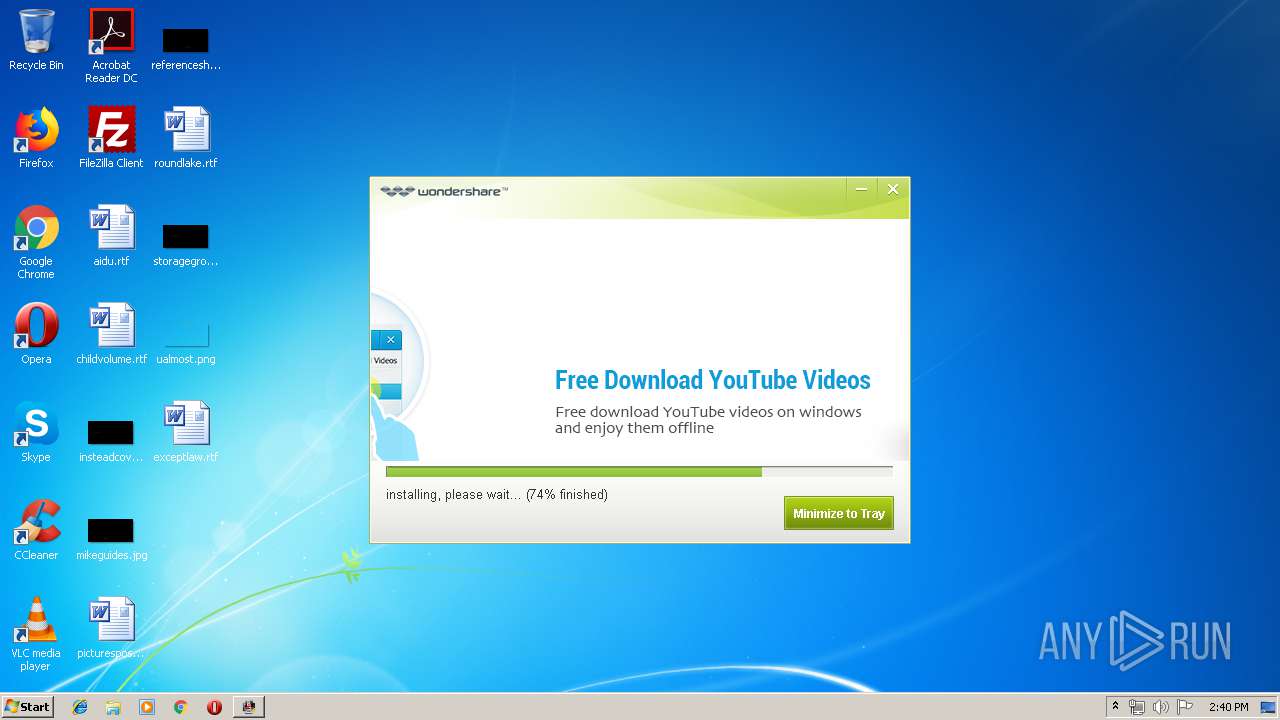Select the storagegro file icon
The height and width of the screenshot is (720, 1280).
[x=186, y=245]
